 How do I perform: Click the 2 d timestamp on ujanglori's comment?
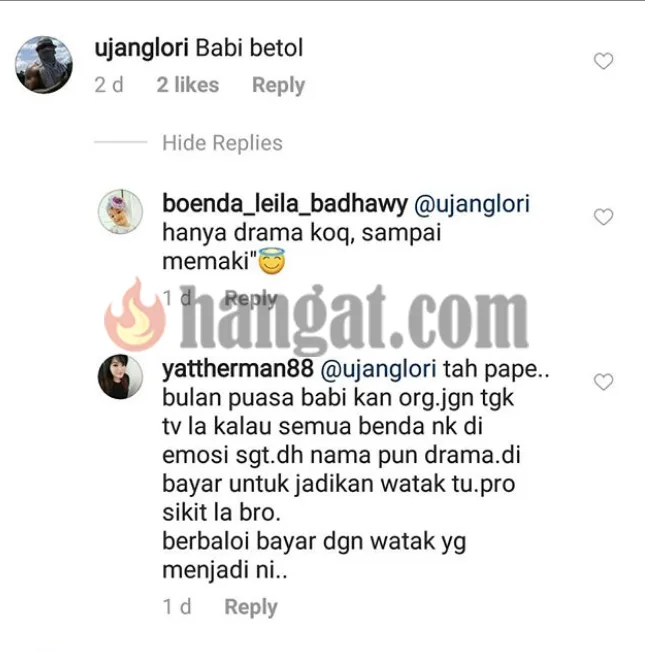[109, 85]
